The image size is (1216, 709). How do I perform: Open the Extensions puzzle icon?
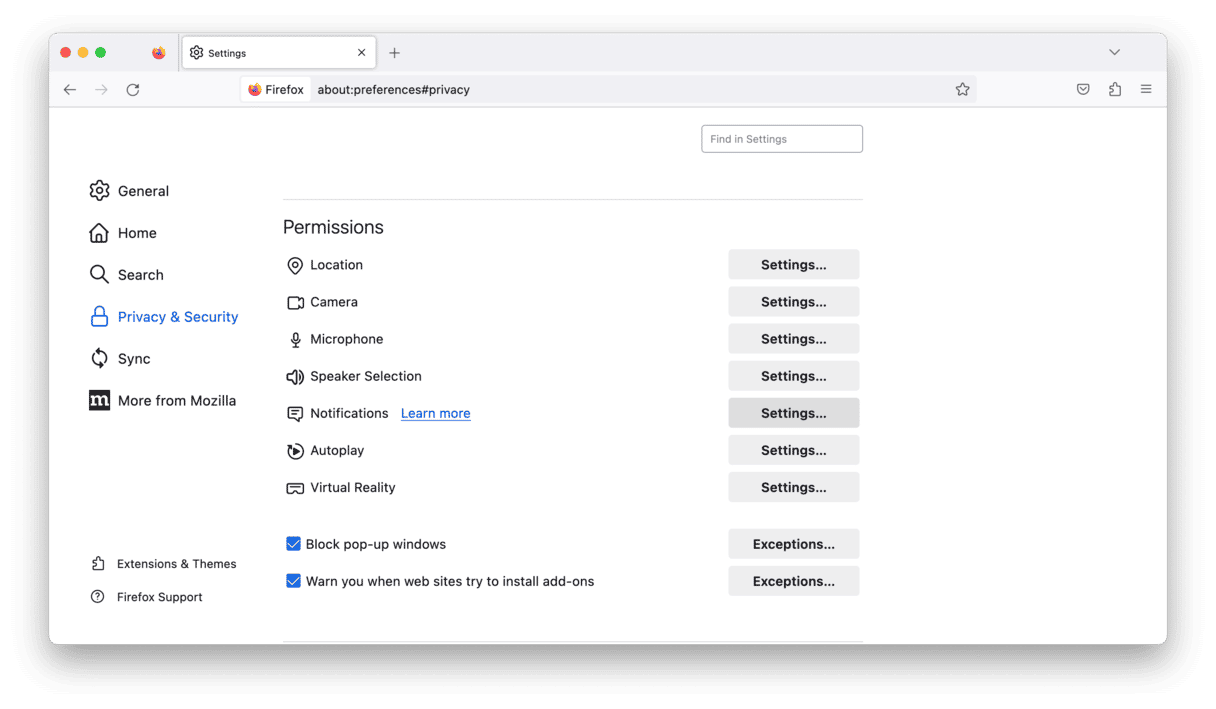point(1115,90)
